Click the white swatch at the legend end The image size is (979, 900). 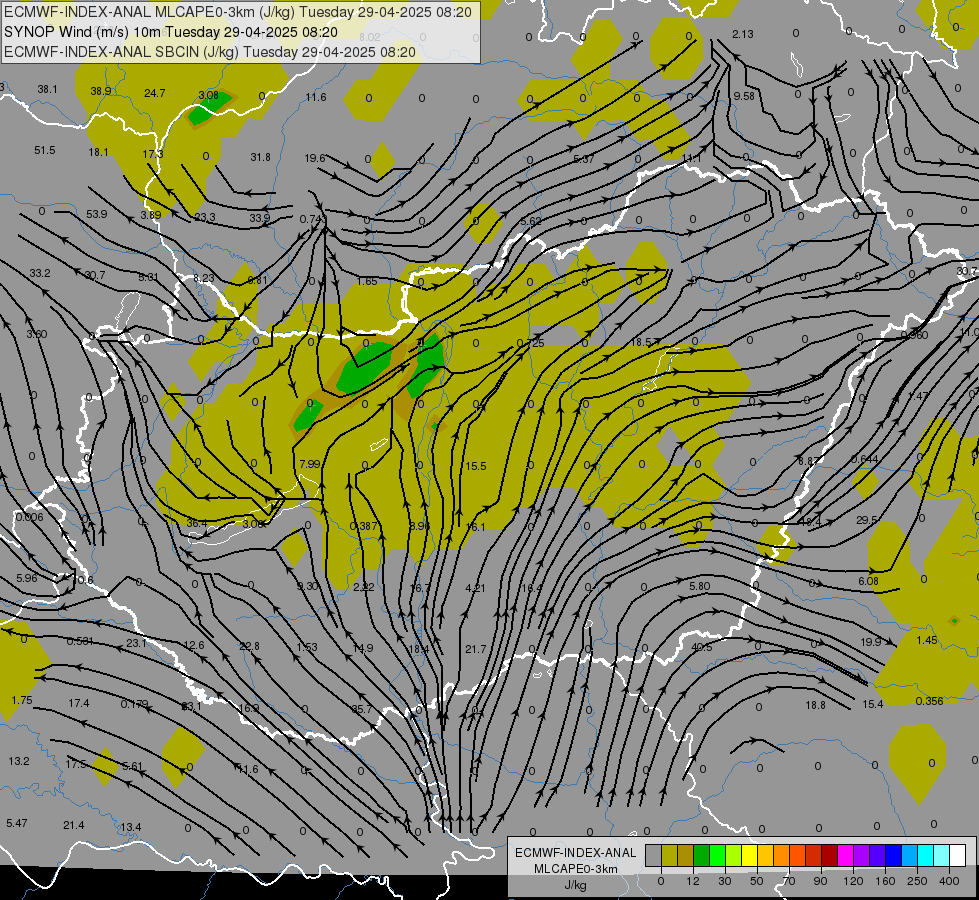pyautogui.click(x=957, y=856)
